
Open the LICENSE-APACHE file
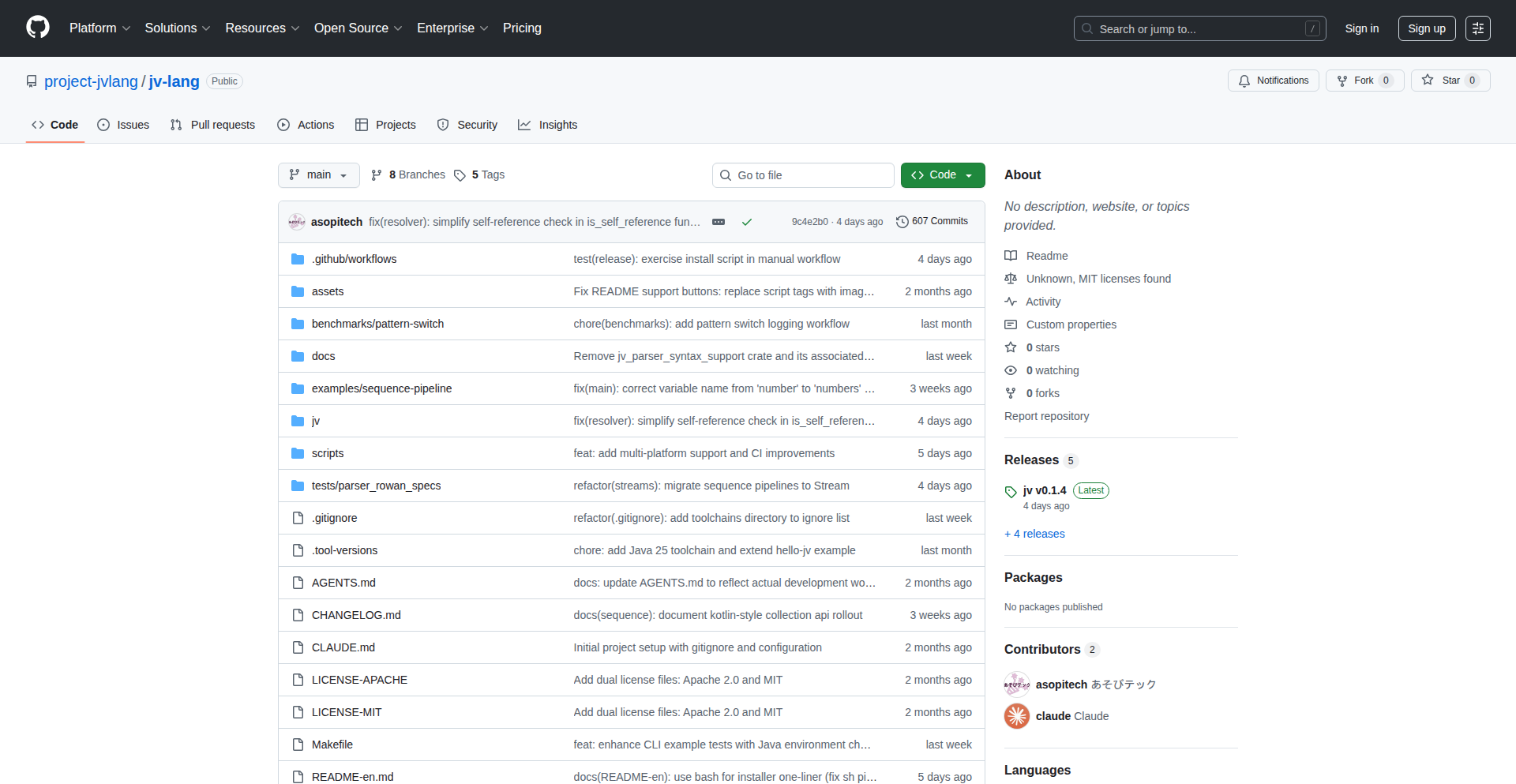(x=359, y=680)
